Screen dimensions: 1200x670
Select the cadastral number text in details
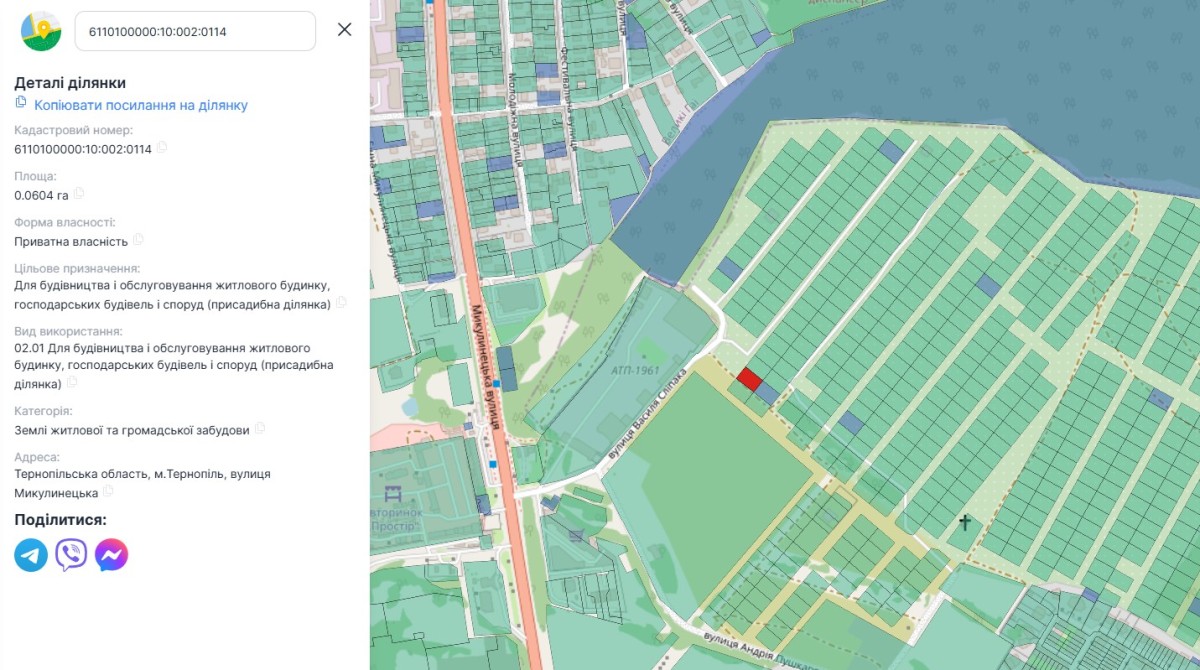pyautogui.click(x=83, y=149)
